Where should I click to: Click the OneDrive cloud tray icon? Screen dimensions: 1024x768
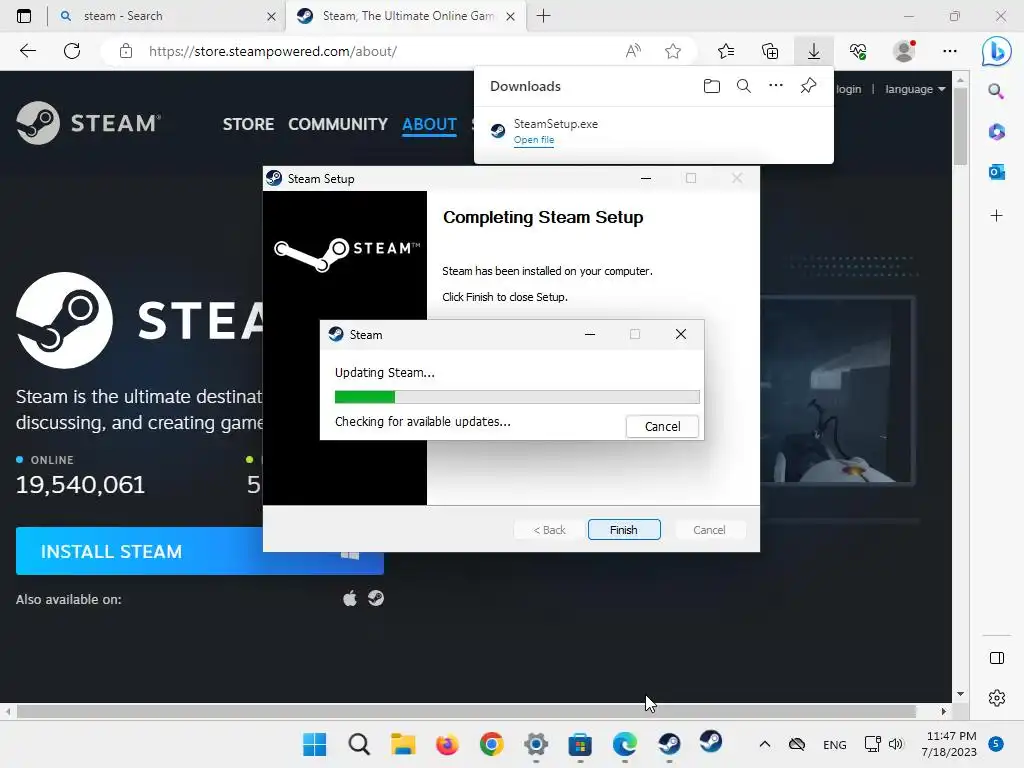click(x=797, y=744)
